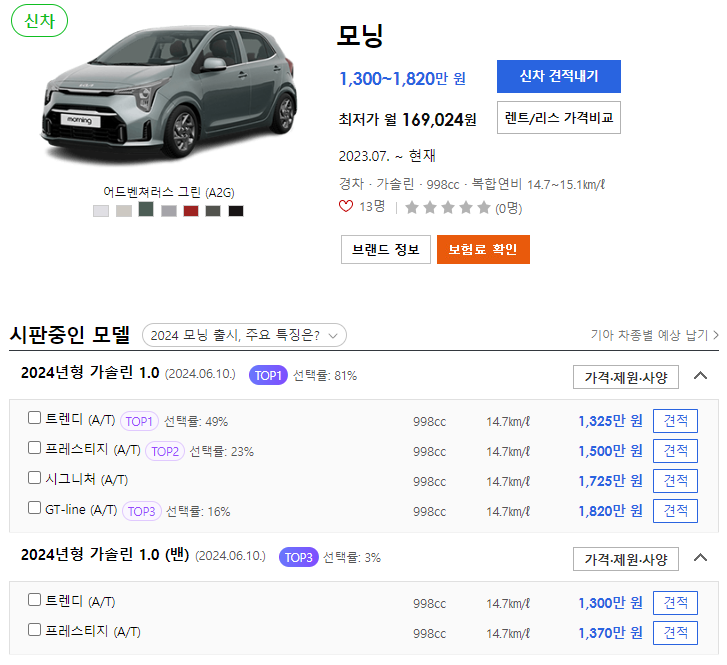727x665 pixels.
Task: Click 최저가 월 169,024원 text
Action: click(x=408, y=120)
